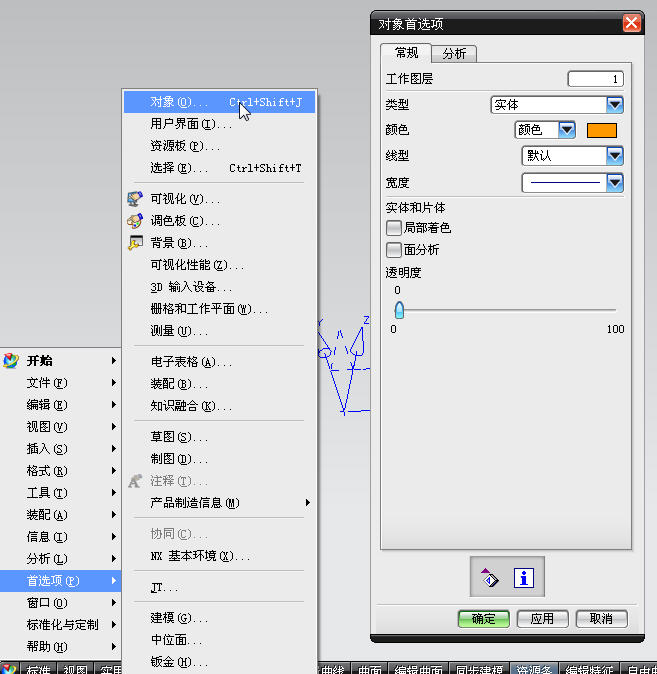Select 资源板(P) menu item

point(219,146)
